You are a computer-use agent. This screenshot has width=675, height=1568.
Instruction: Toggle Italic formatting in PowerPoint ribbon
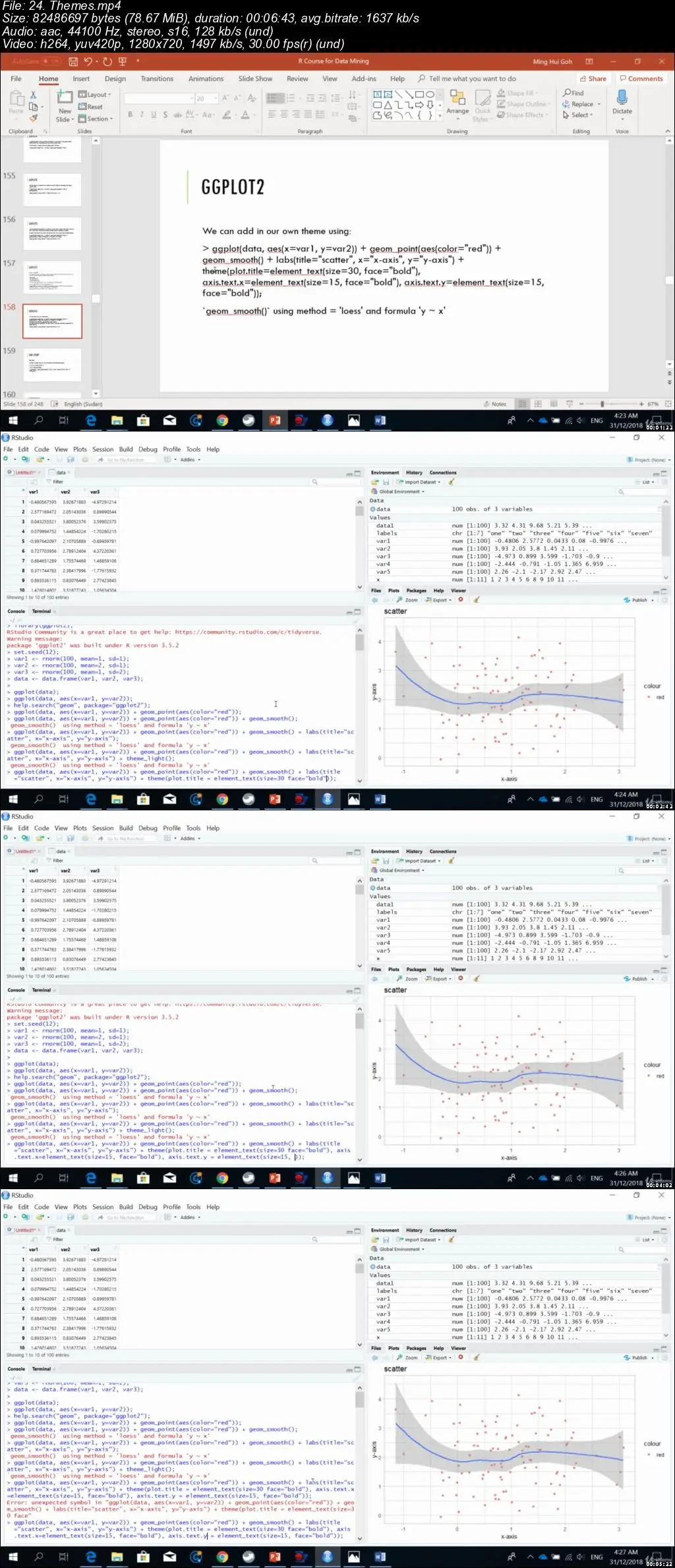pyautogui.click(x=141, y=115)
